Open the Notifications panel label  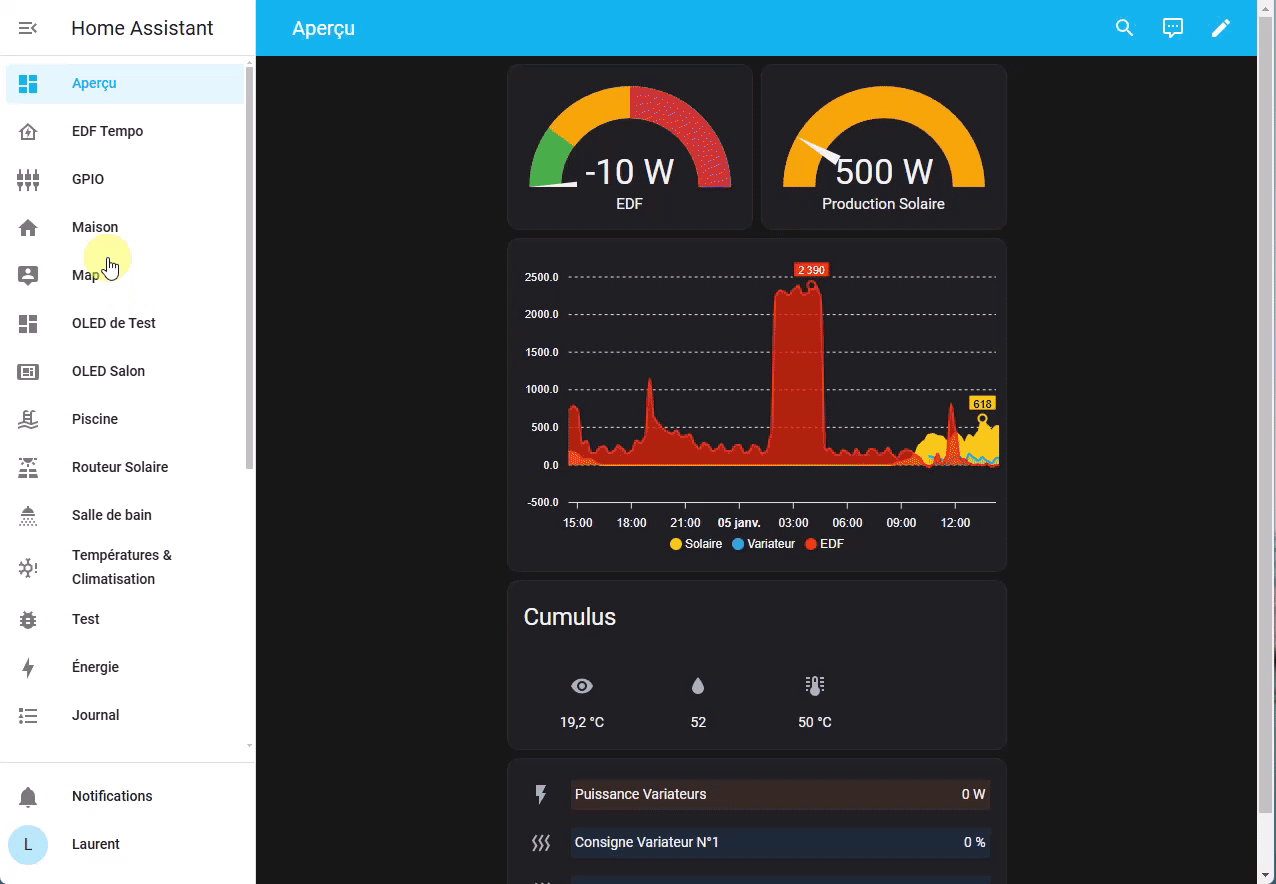pos(112,797)
